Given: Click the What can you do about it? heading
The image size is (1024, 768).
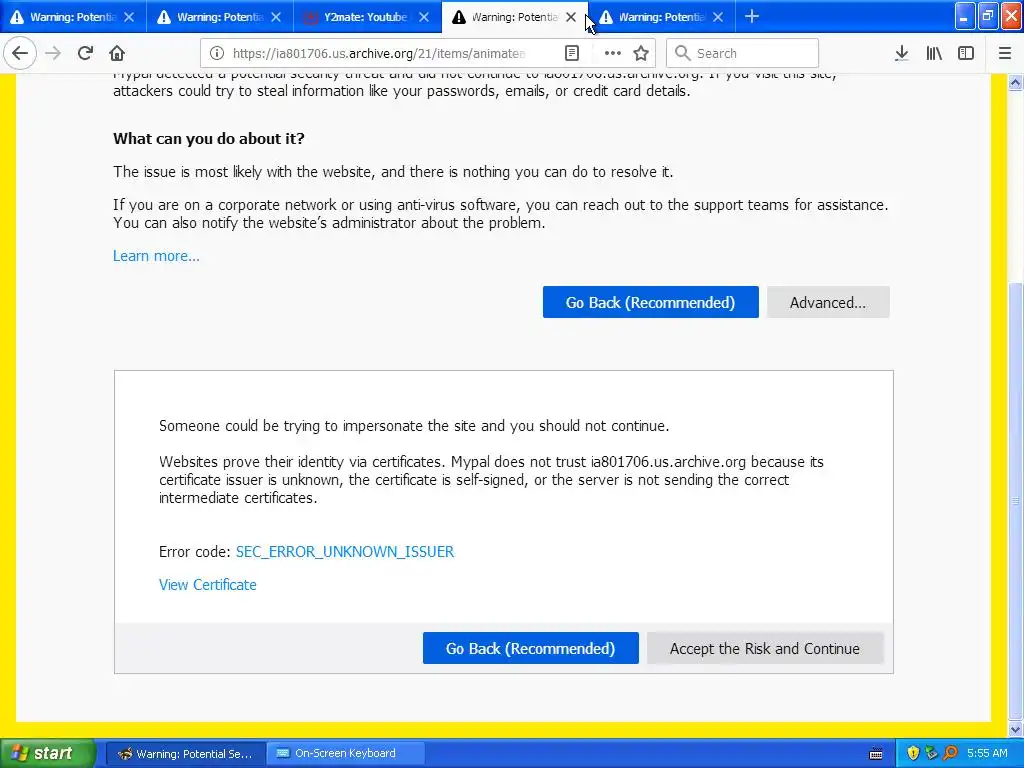Looking at the screenshot, I should [209, 138].
